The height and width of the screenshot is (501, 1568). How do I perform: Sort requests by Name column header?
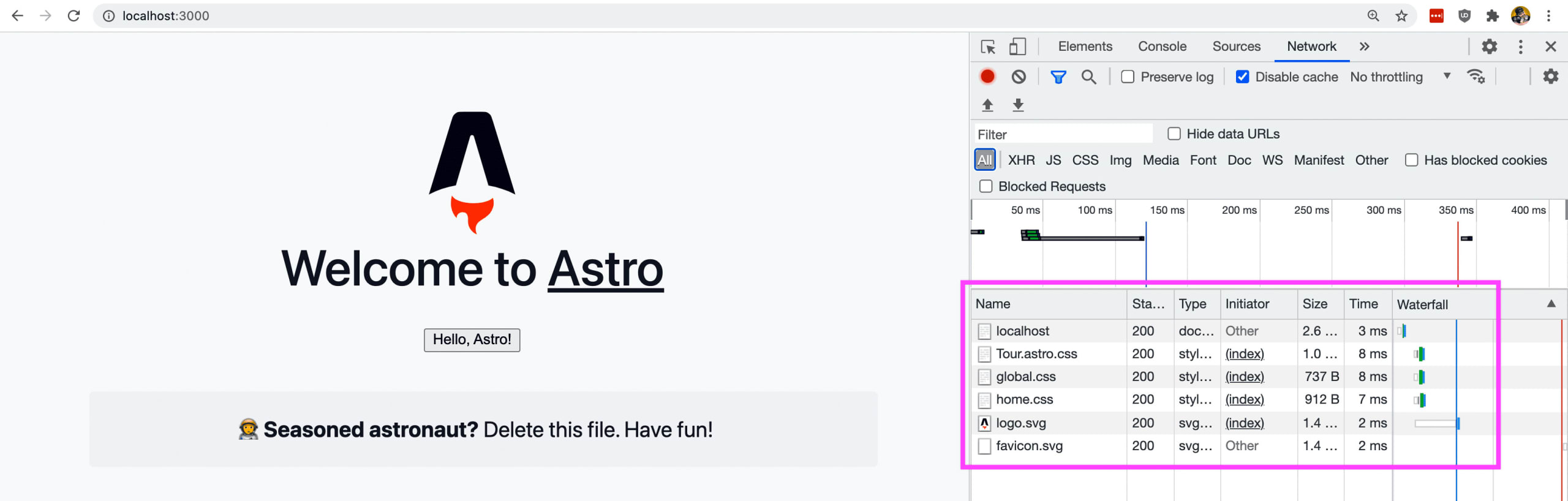(1049, 304)
